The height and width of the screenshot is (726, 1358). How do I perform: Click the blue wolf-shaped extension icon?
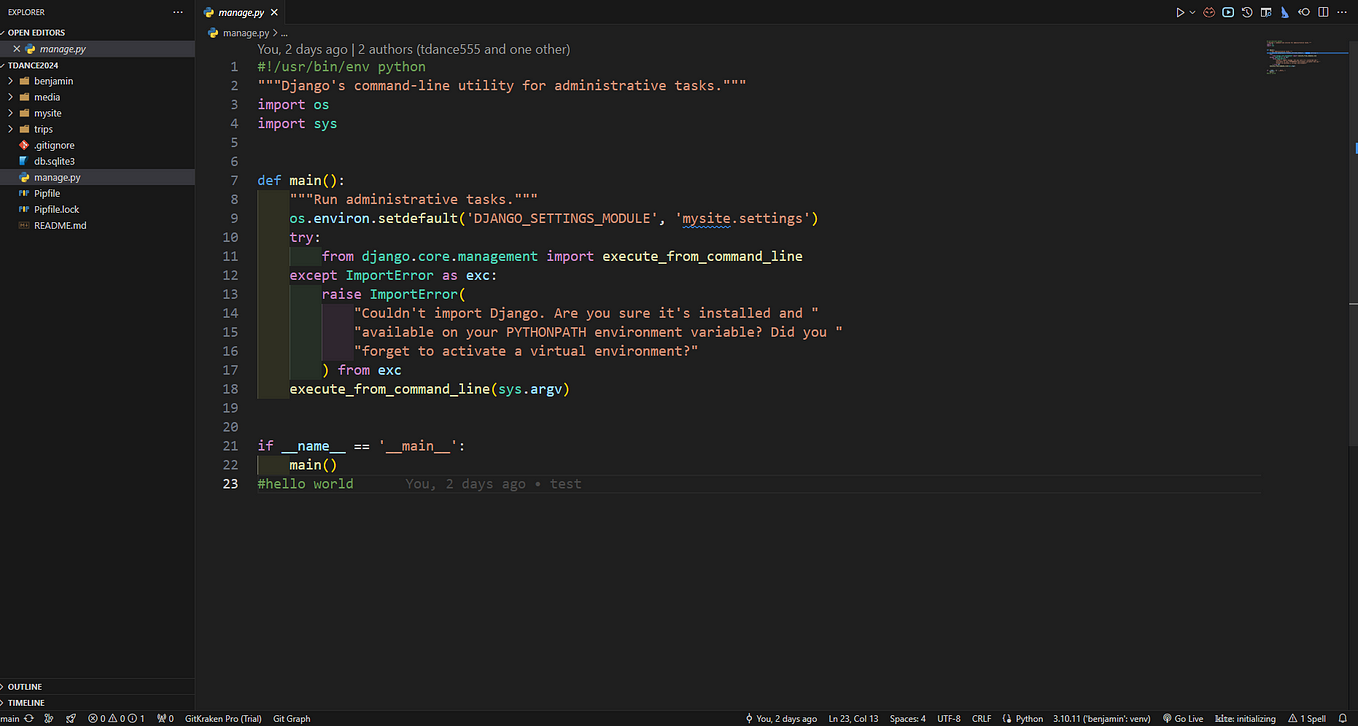(x=1285, y=12)
